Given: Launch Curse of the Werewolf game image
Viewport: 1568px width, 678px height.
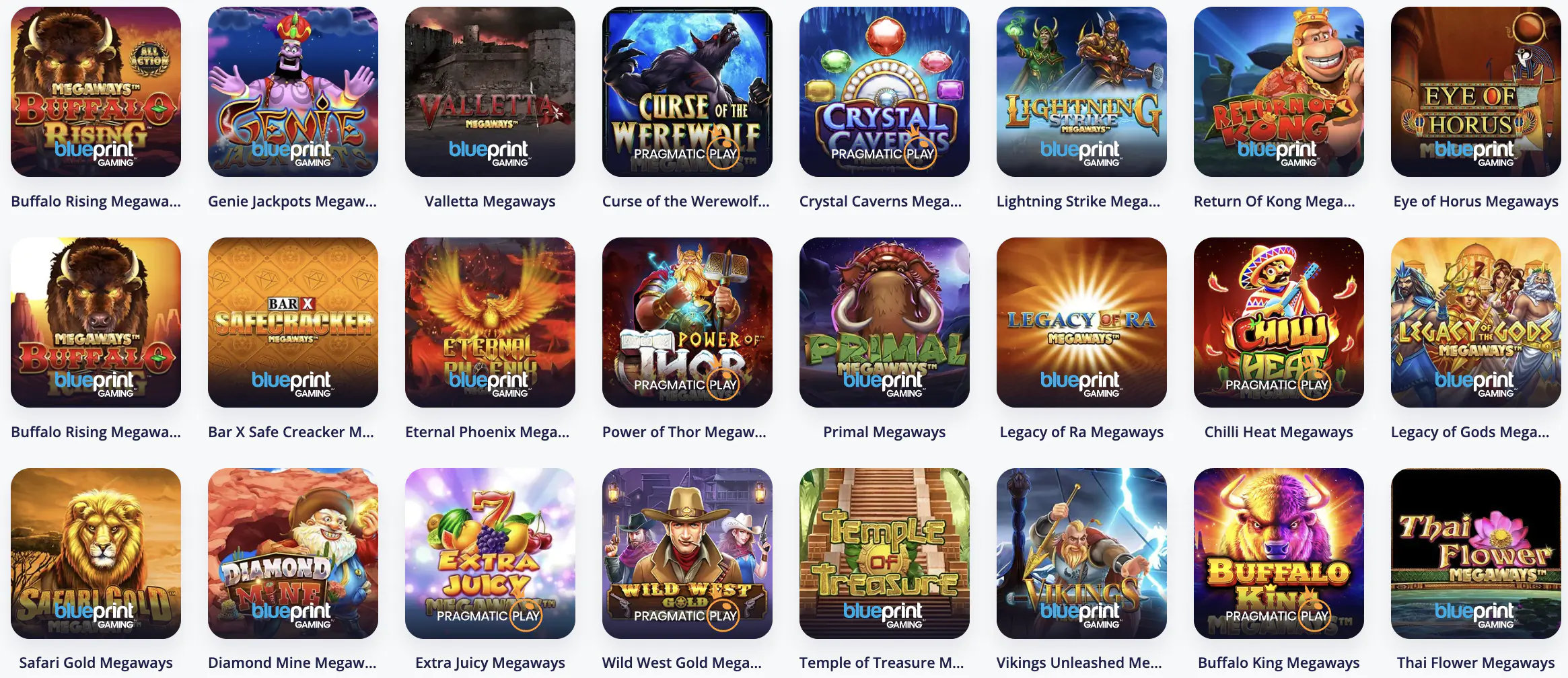Looking at the screenshot, I should [x=687, y=92].
